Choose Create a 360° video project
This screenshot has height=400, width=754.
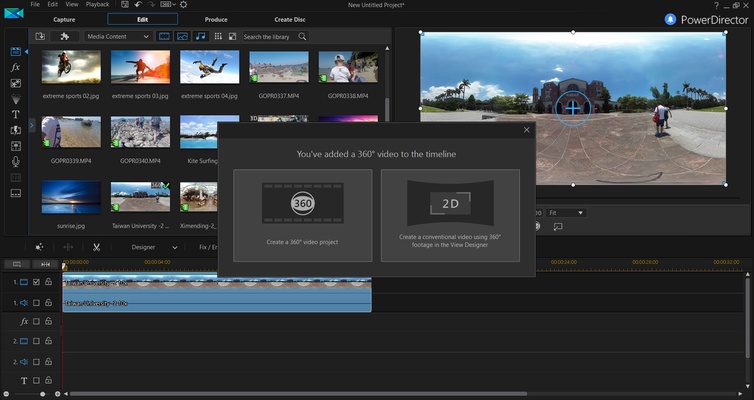[302, 215]
